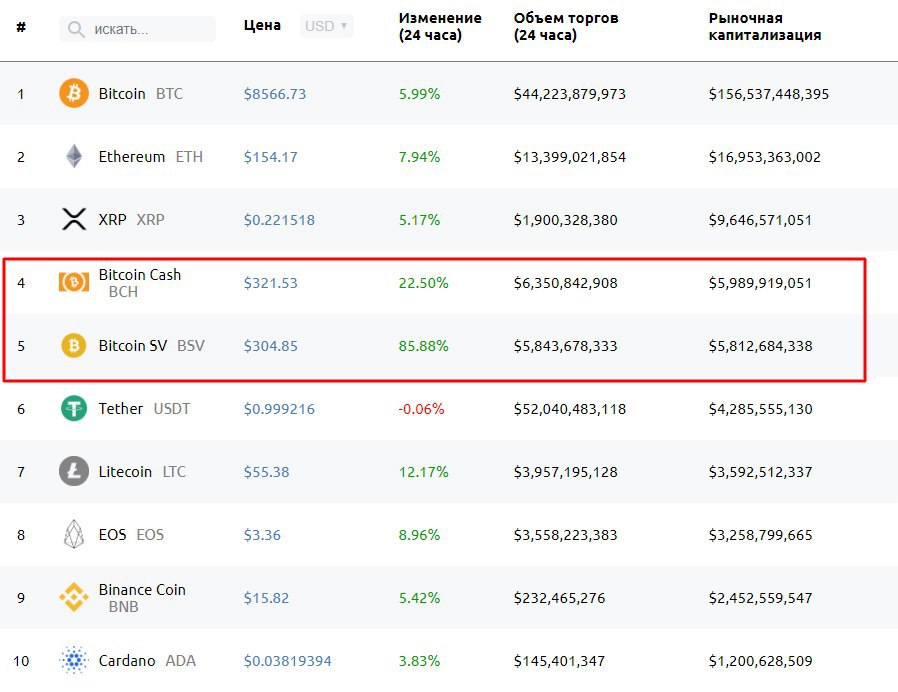
Task: Click the Binance Coin logo icon
Action: (74, 597)
